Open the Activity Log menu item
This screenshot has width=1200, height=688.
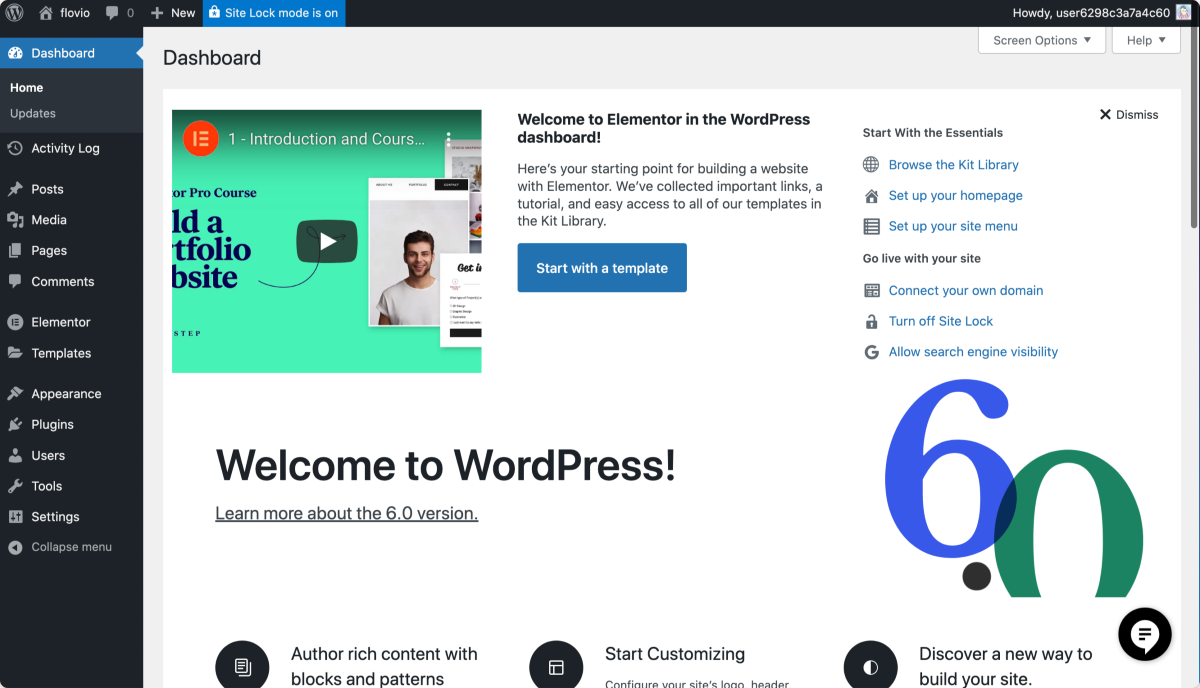(x=71, y=148)
